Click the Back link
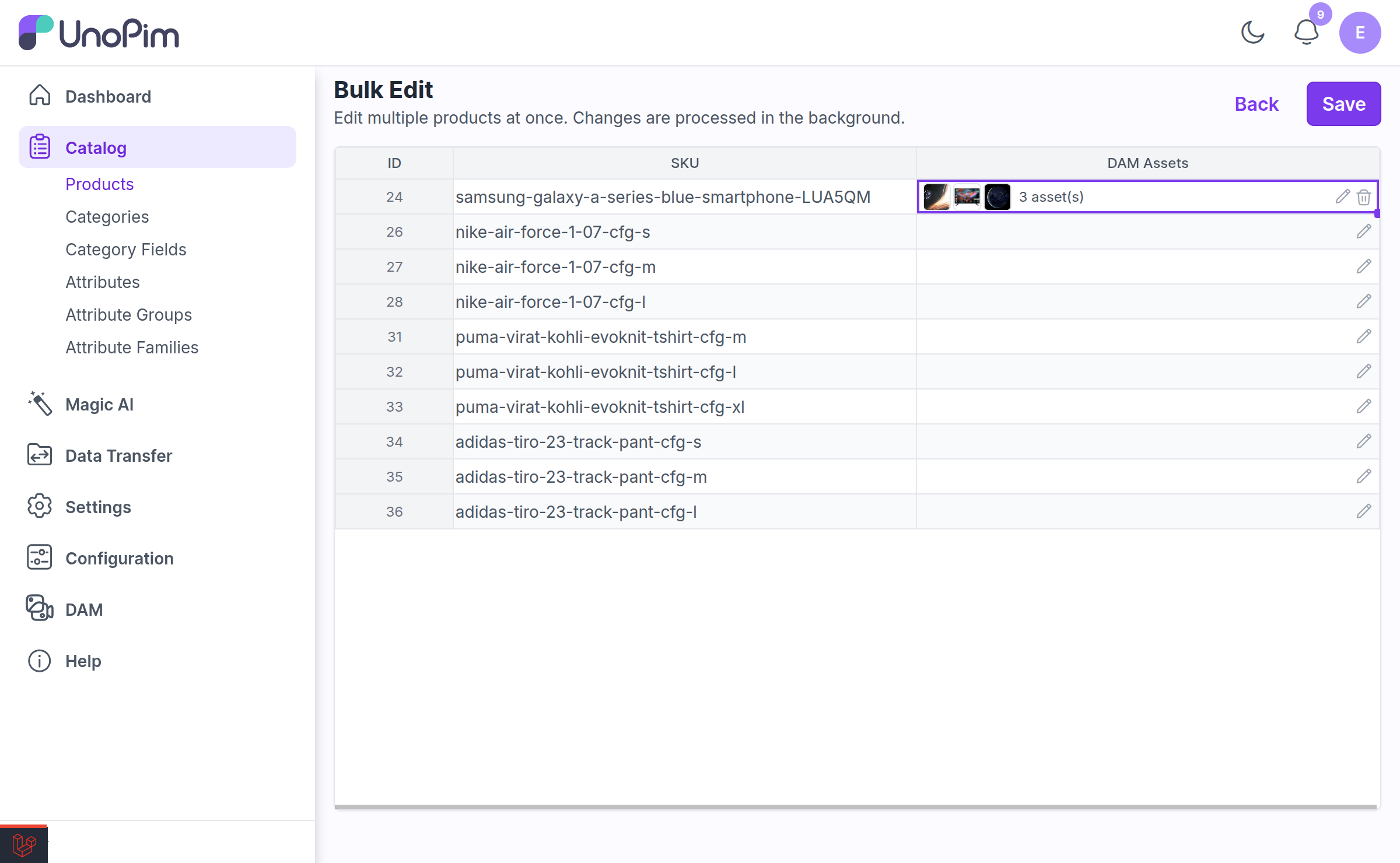Image resolution: width=1400 pixels, height=863 pixels. pyautogui.click(x=1256, y=104)
